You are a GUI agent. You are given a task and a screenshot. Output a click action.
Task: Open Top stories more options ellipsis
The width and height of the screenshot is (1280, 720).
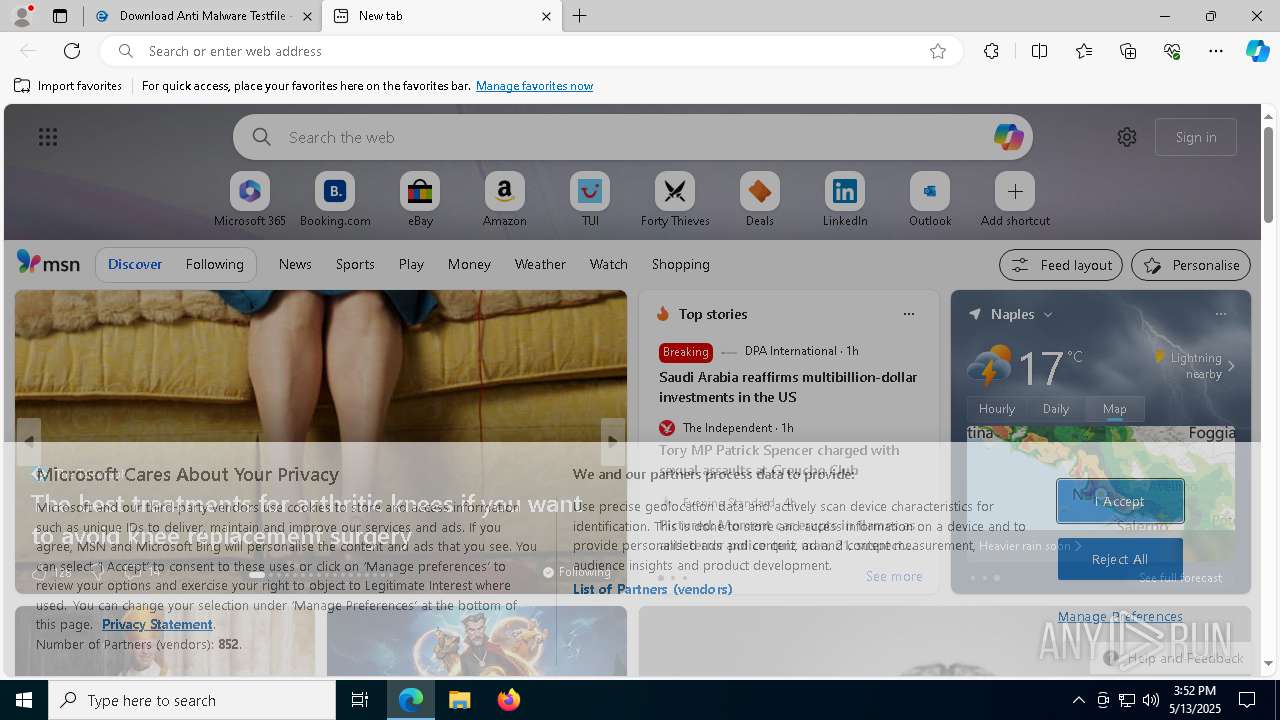coord(909,314)
